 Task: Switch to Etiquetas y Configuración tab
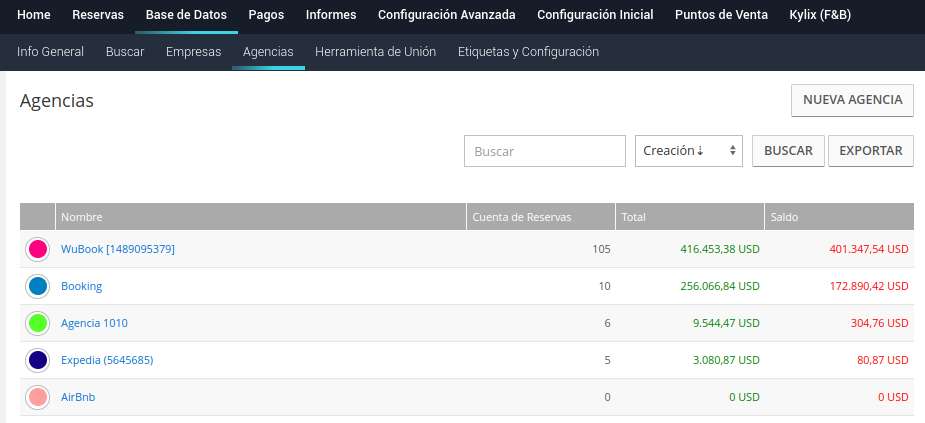tap(528, 52)
